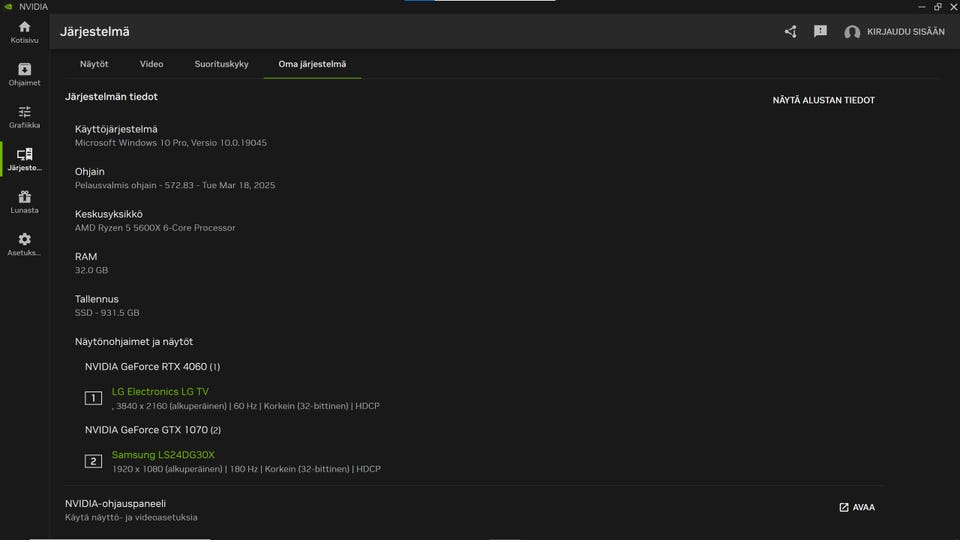Click the Näytönohjaimet ja näytöt label

(x=133, y=342)
